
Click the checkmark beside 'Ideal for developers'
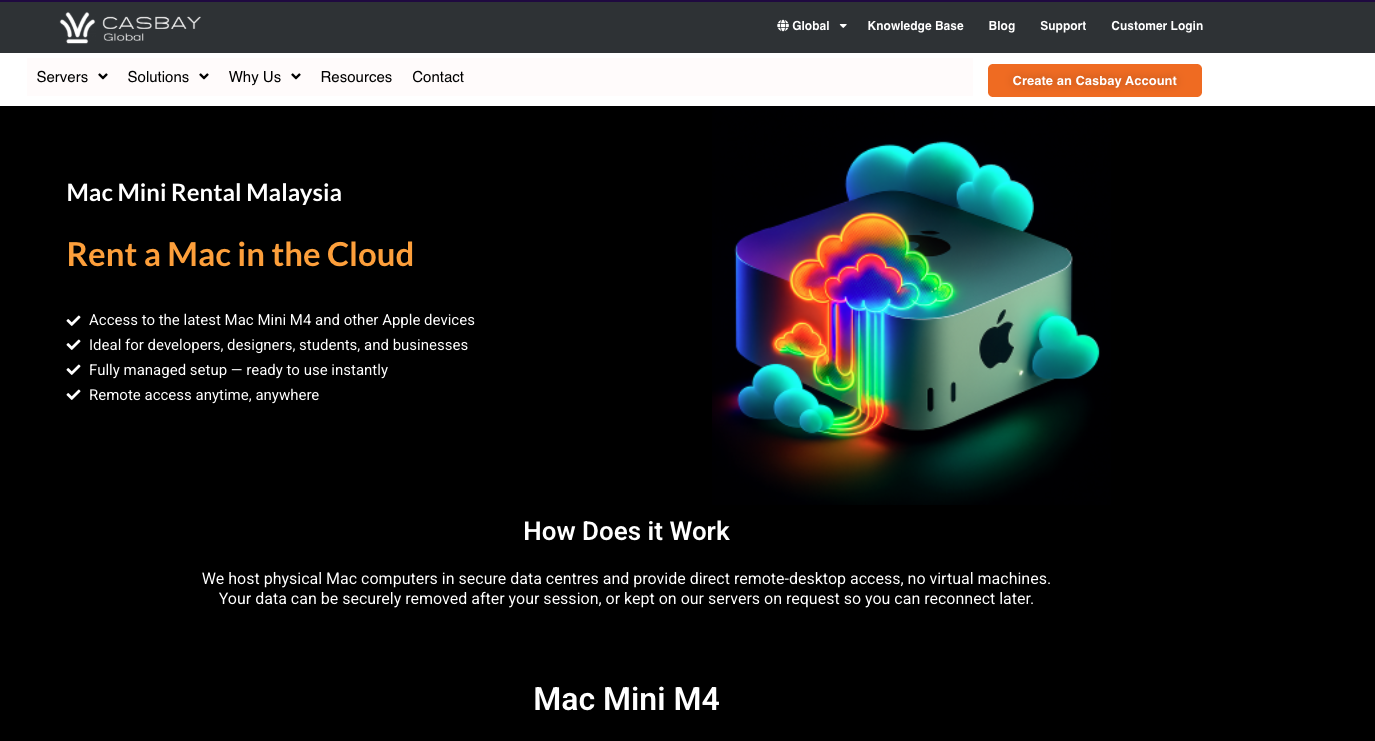coord(73,345)
